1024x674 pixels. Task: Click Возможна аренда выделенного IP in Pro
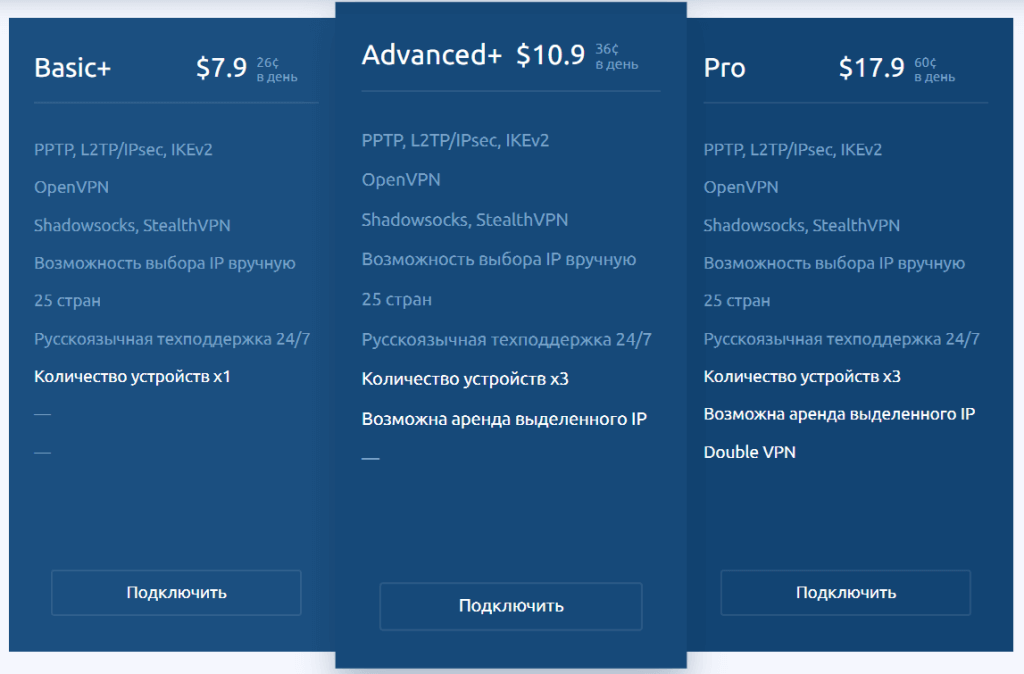click(839, 414)
